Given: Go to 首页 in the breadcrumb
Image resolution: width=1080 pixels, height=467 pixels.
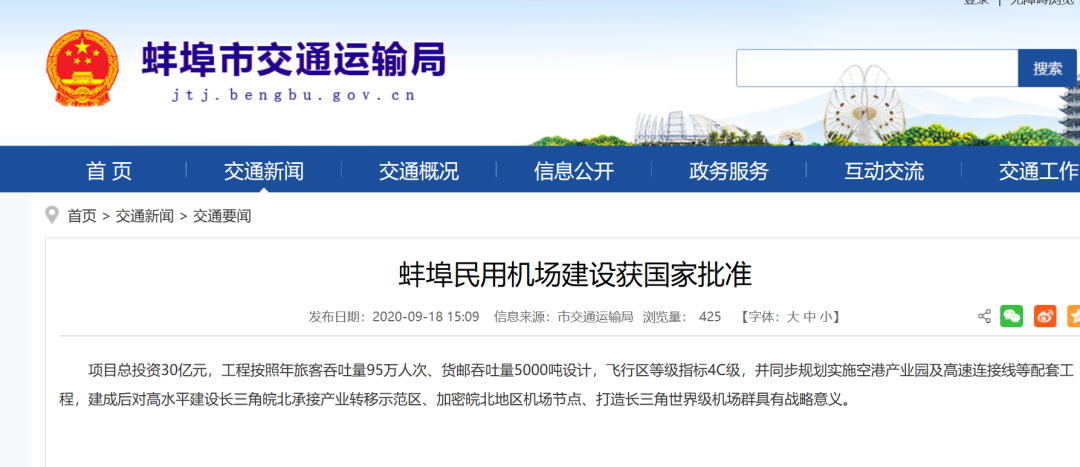Looking at the screenshot, I should tap(82, 216).
